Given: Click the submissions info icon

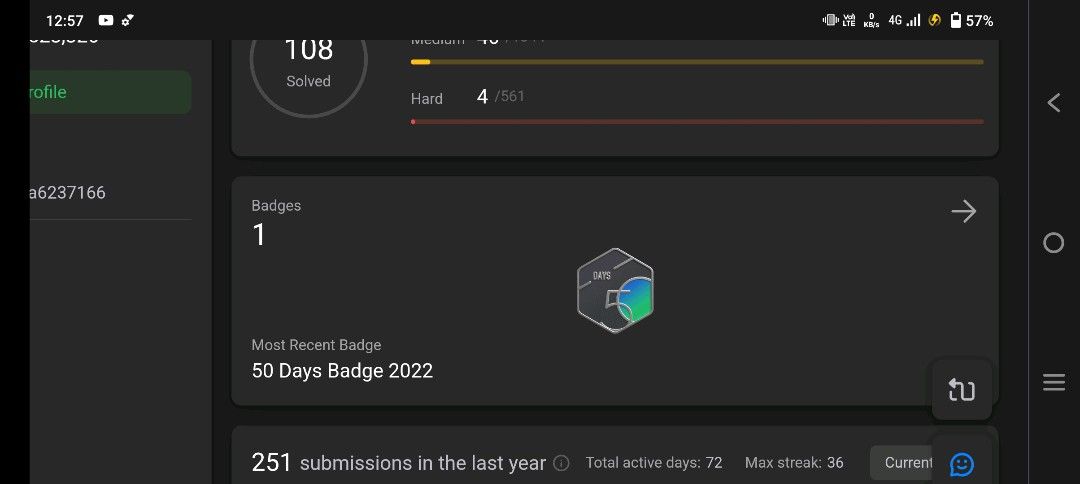Looking at the screenshot, I should (x=561, y=463).
